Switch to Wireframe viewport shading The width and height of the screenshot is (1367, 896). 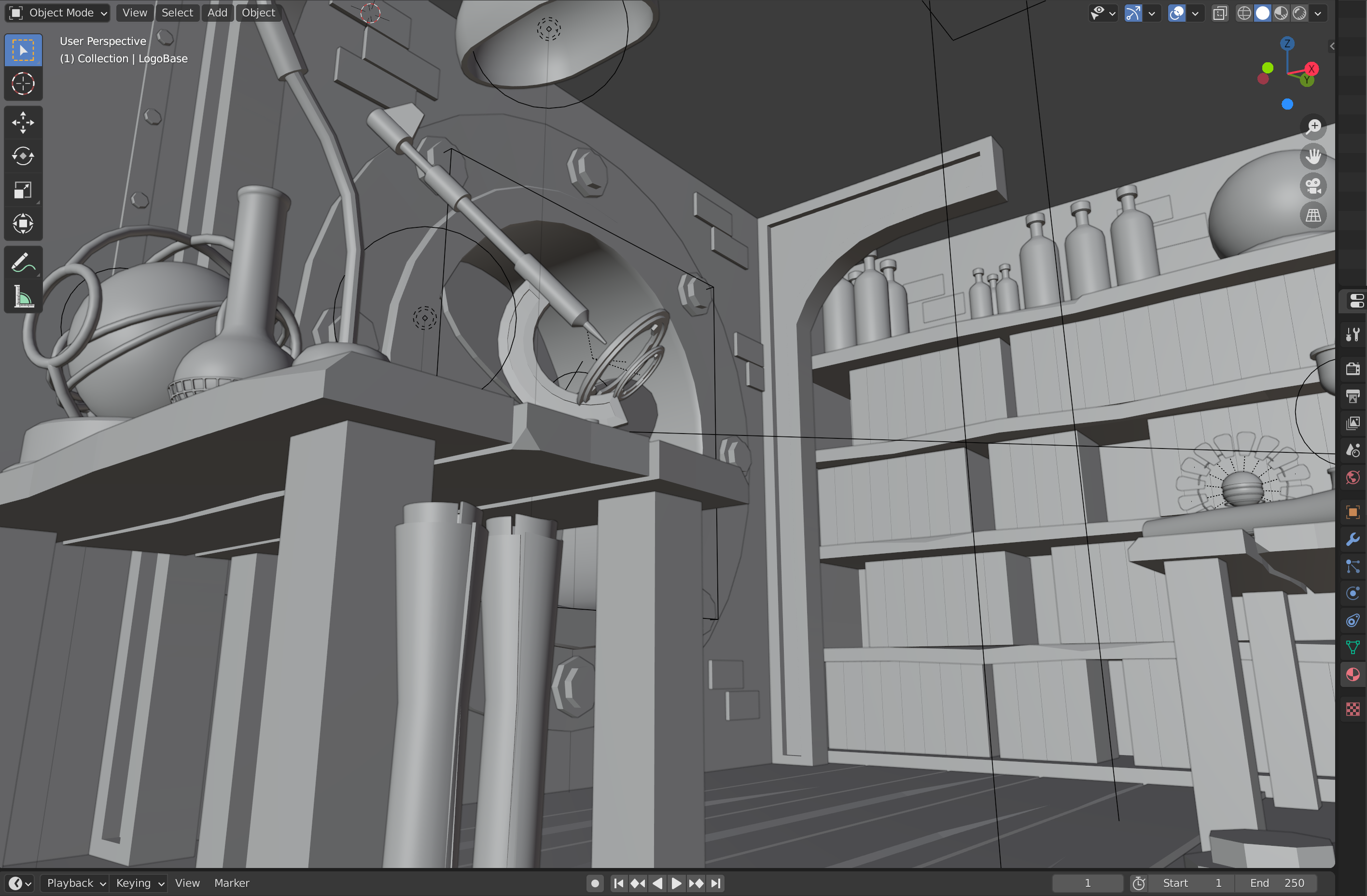pyautogui.click(x=1244, y=13)
